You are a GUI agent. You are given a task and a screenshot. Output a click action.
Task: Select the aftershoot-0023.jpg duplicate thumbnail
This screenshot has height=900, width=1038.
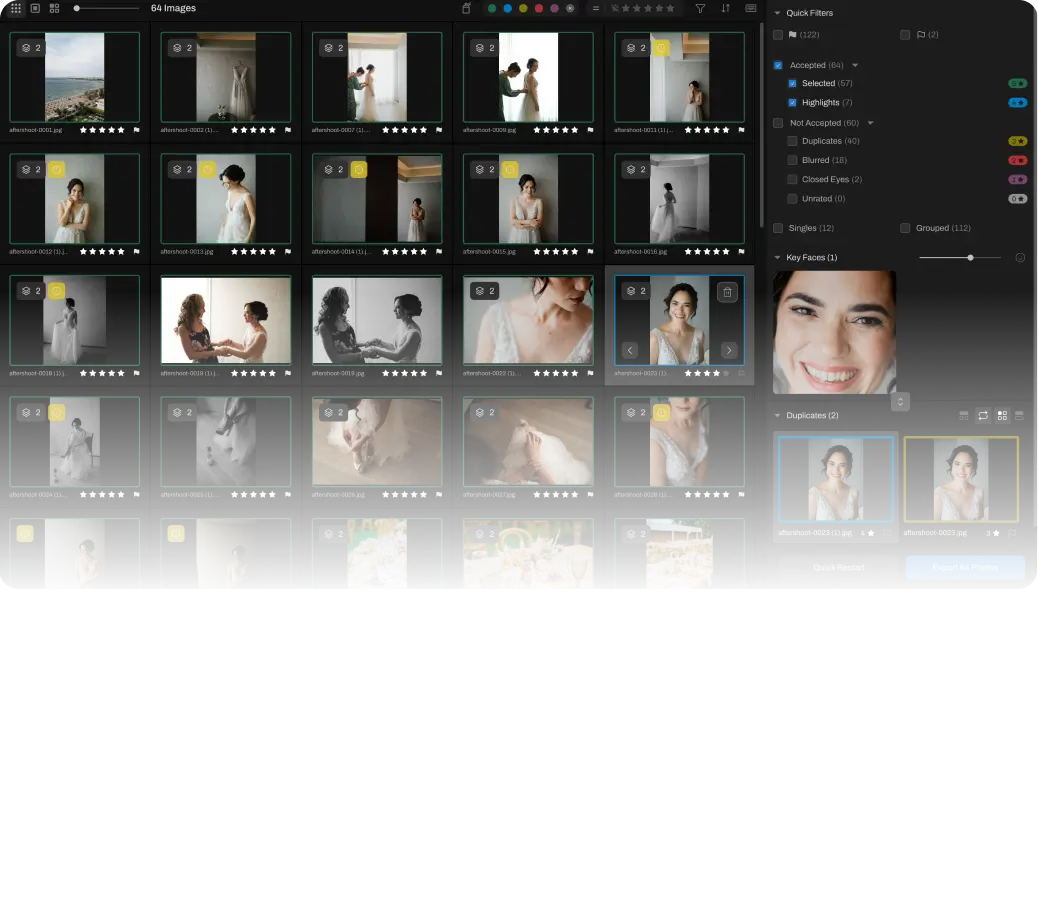(961, 479)
